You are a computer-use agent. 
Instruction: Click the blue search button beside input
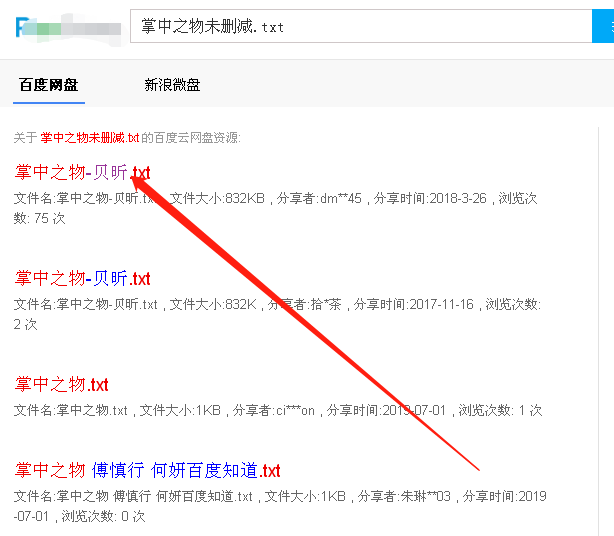[603, 26]
